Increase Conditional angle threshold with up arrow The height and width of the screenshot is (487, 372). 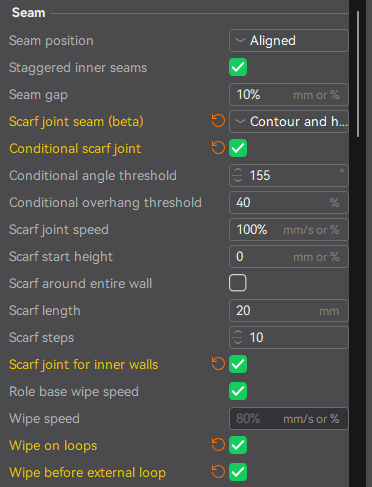tap(238, 171)
